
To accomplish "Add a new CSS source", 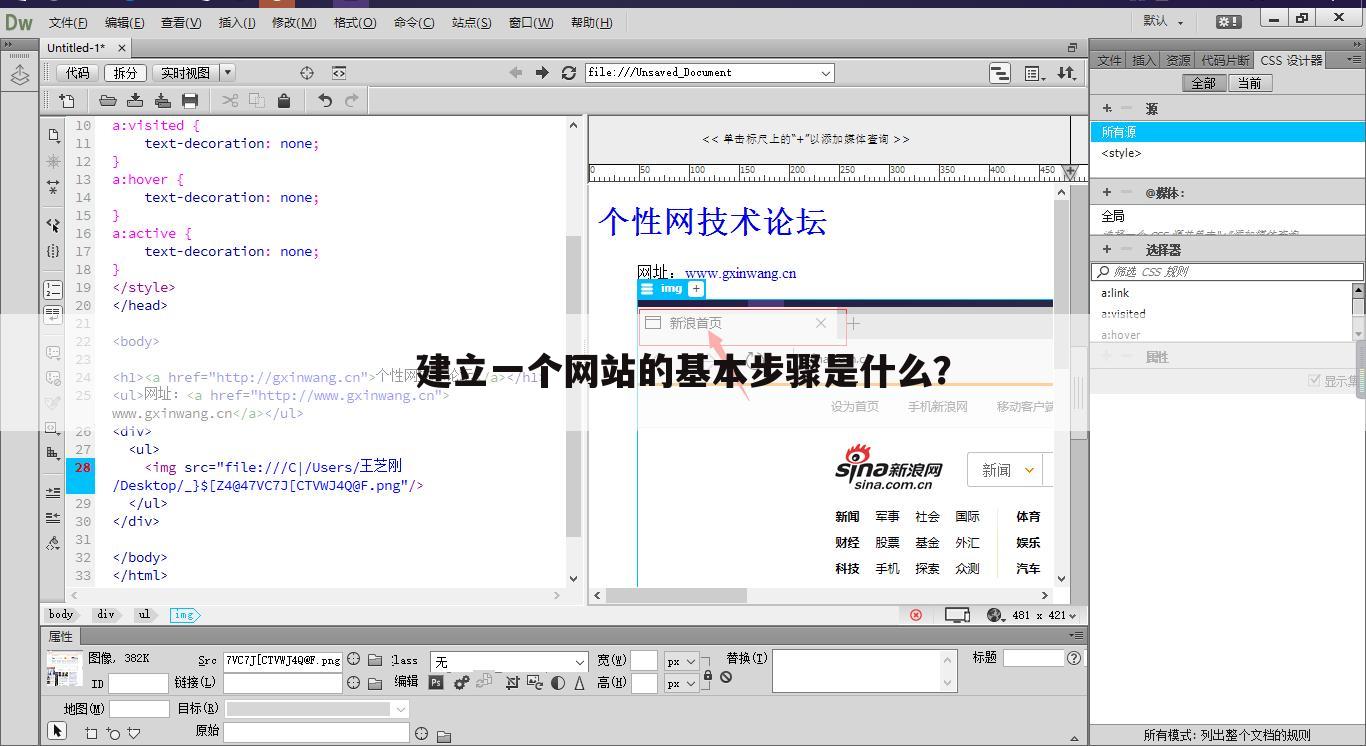I will click(1107, 108).
